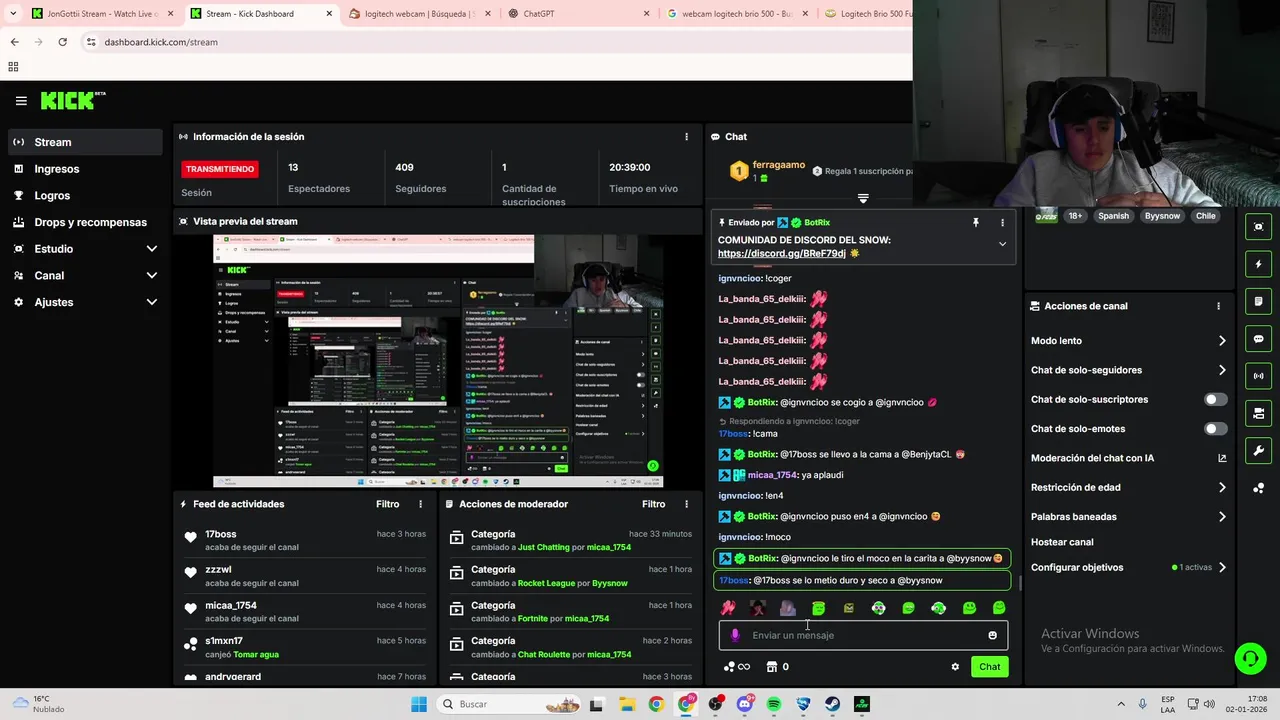Click the green Chat send button
This screenshot has width=1280, height=720.
point(989,667)
